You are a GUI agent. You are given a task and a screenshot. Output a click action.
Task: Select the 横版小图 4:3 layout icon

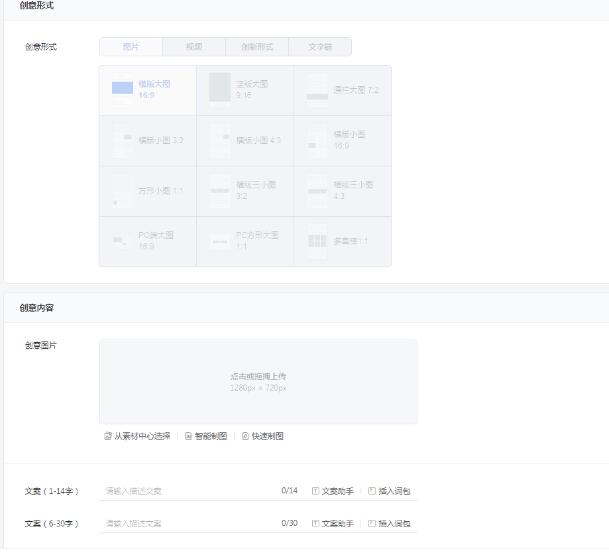click(x=220, y=141)
